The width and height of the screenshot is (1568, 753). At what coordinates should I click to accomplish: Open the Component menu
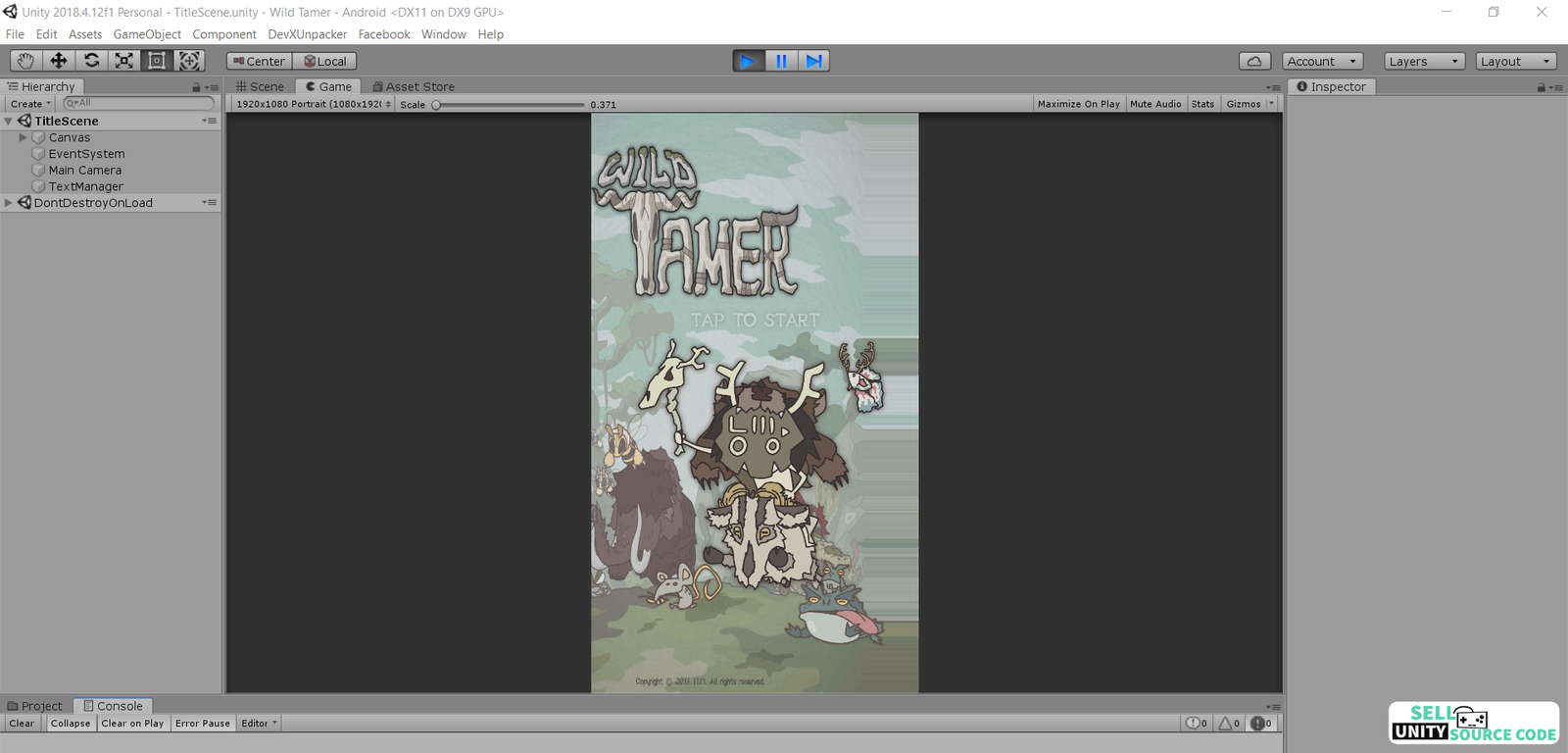(224, 34)
